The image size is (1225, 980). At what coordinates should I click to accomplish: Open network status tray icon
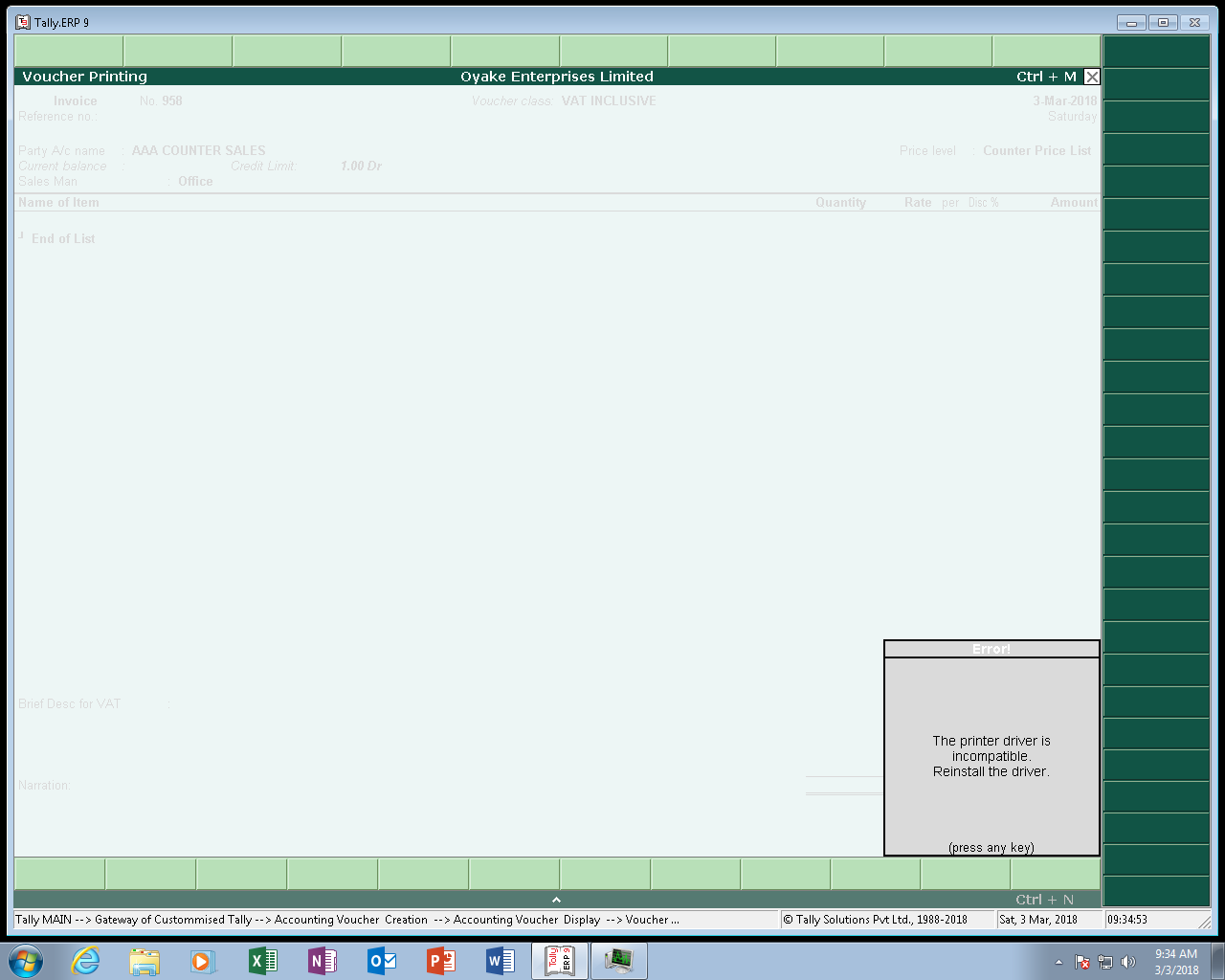point(1105,962)
